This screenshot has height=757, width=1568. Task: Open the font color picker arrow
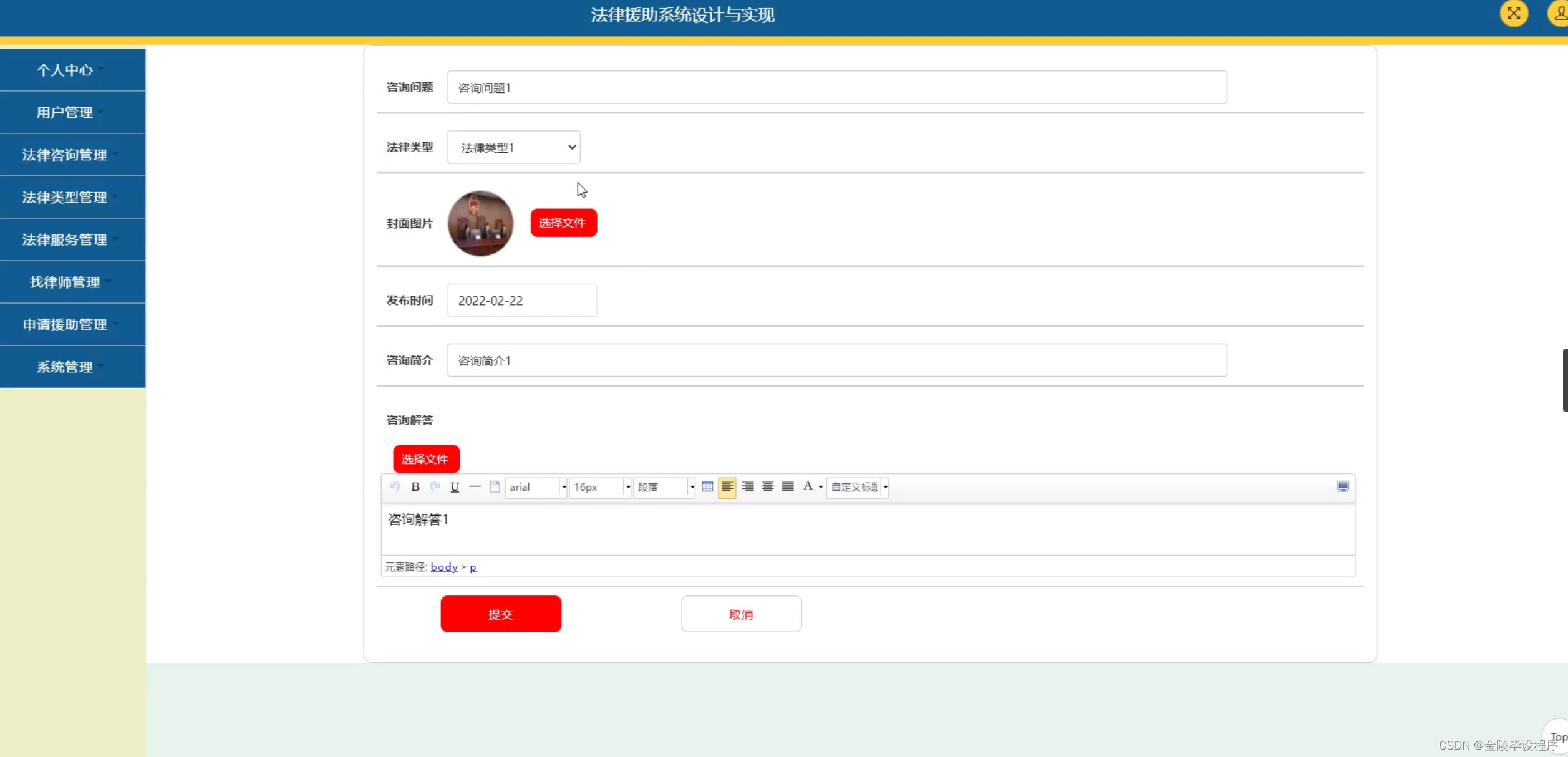(821, 487)
